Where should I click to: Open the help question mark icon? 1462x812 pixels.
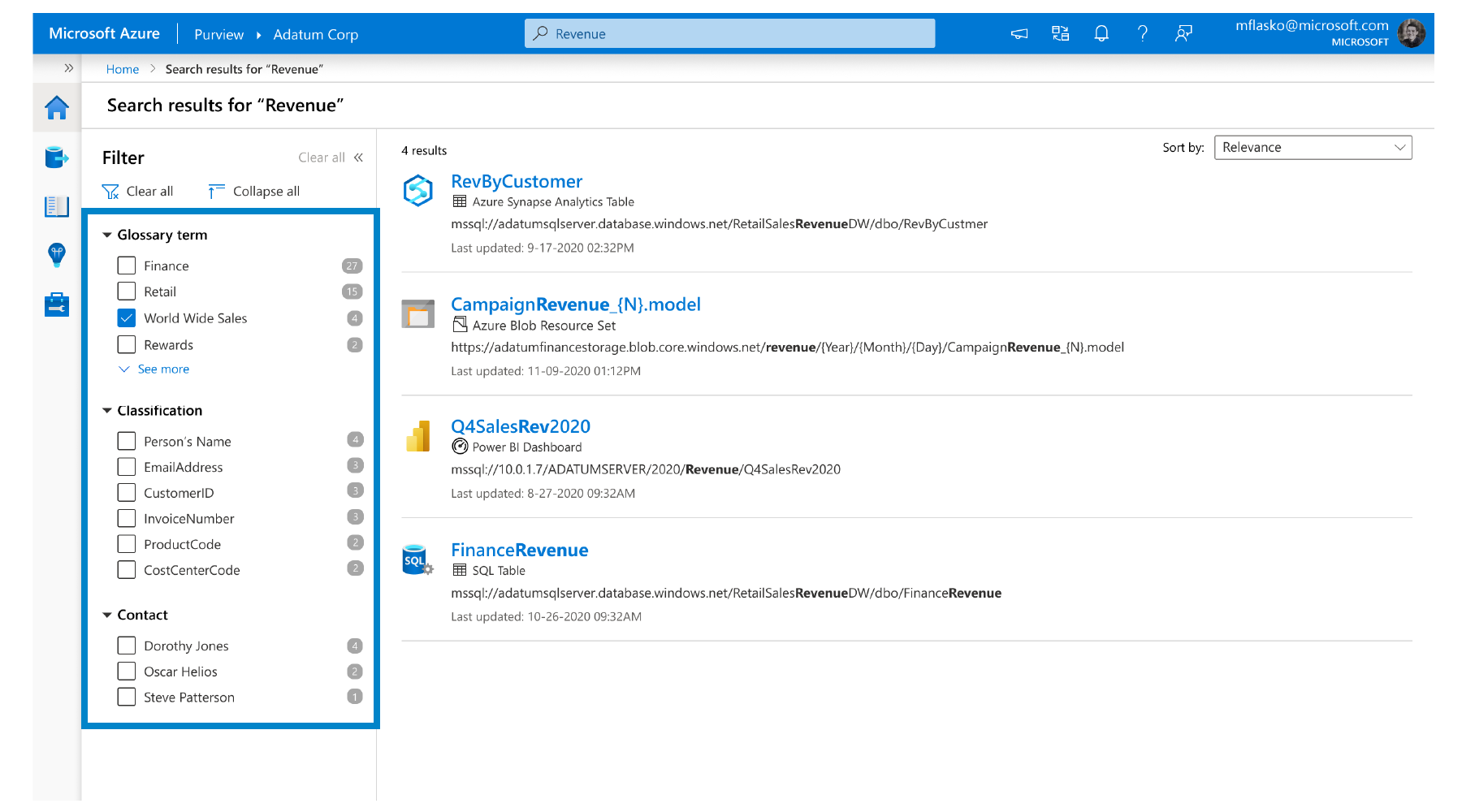pyautogui.click(x=1143, y=33)
